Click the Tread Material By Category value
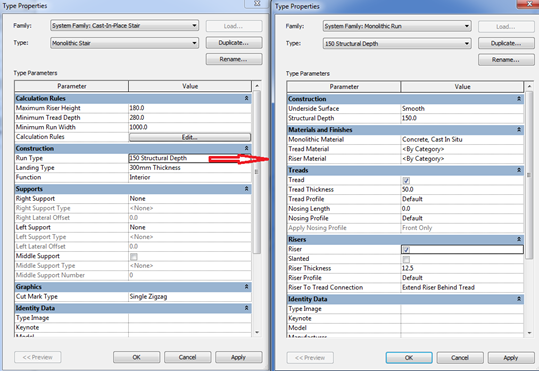The image size is (539, 371). coord(462,149)
